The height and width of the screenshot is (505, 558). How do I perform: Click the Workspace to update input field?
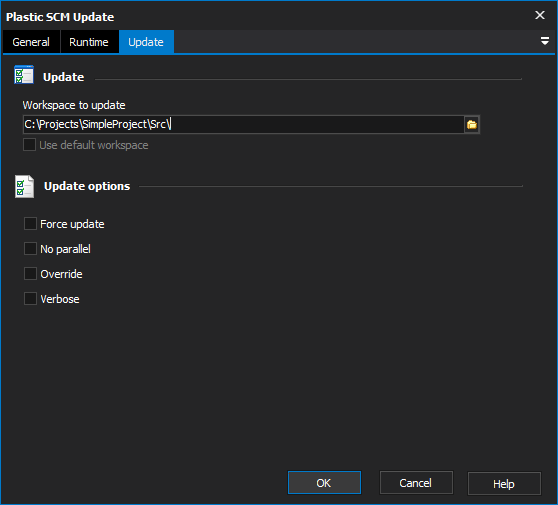(x=243, y=125)
